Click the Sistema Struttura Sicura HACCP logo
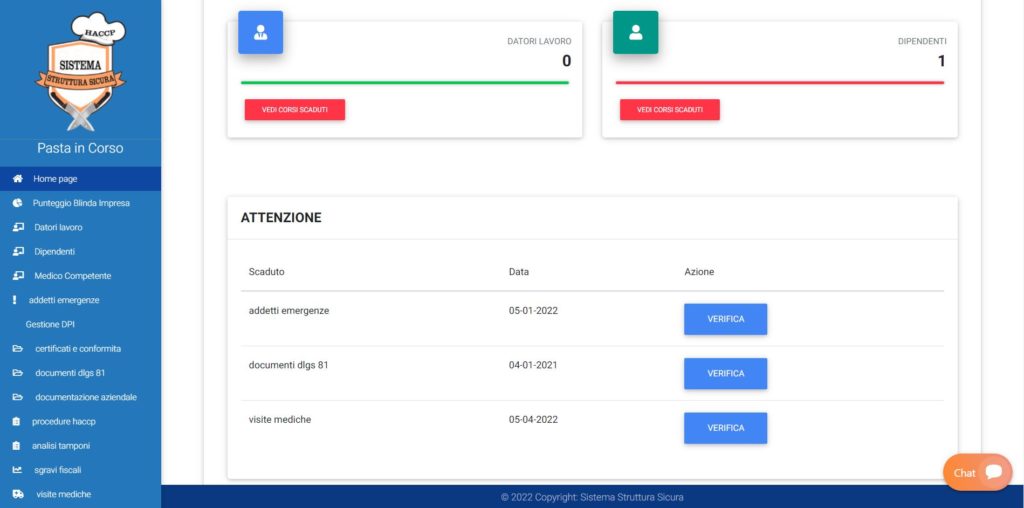This screenshot has height=508, width=1024. [x=80, y=71]
